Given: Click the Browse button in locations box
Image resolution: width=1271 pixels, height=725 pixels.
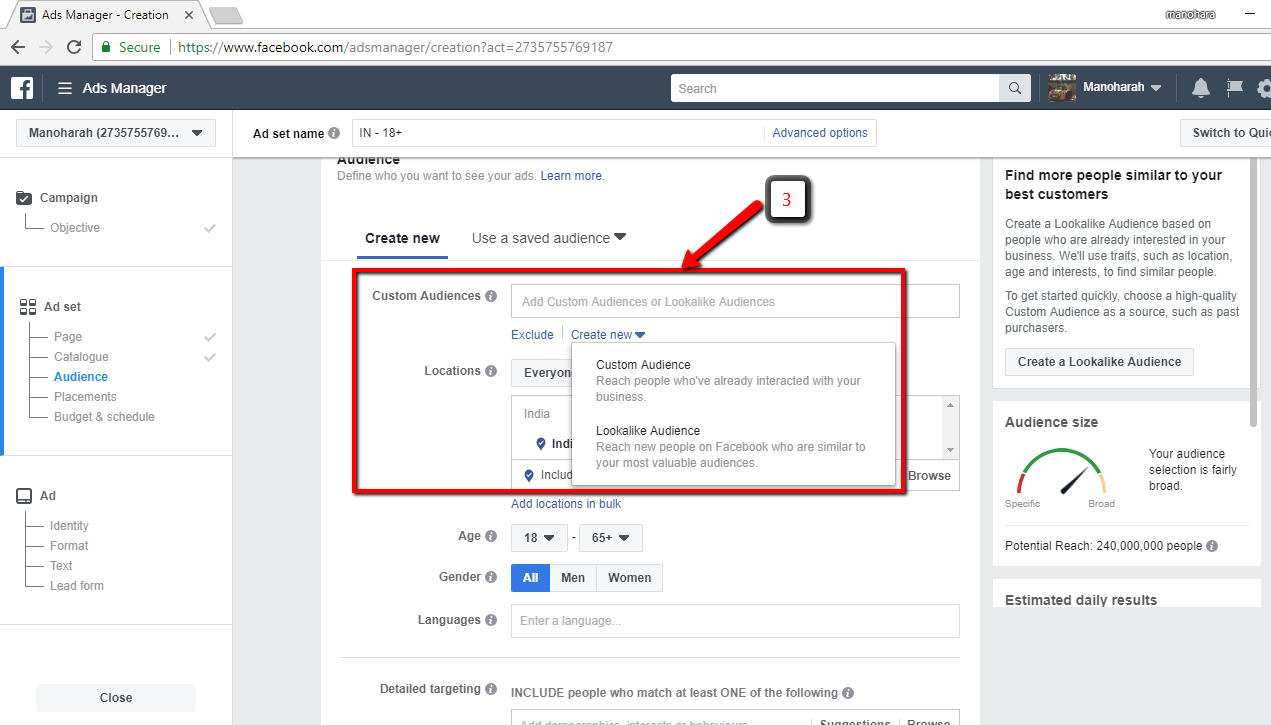Looking at the screenshot, I should pyautogui.click(x=929, y=476).
